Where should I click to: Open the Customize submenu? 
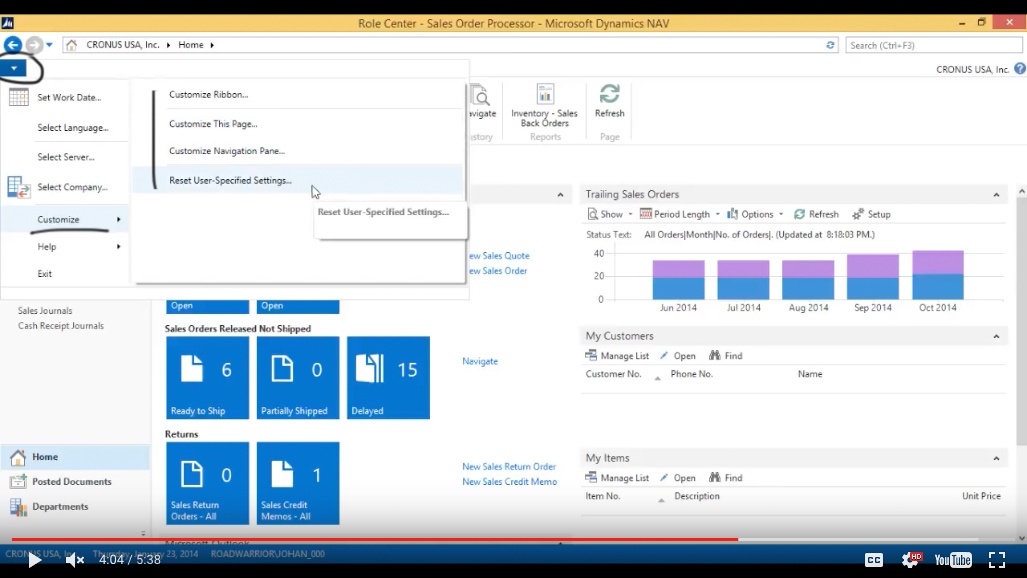coord(65,220)
